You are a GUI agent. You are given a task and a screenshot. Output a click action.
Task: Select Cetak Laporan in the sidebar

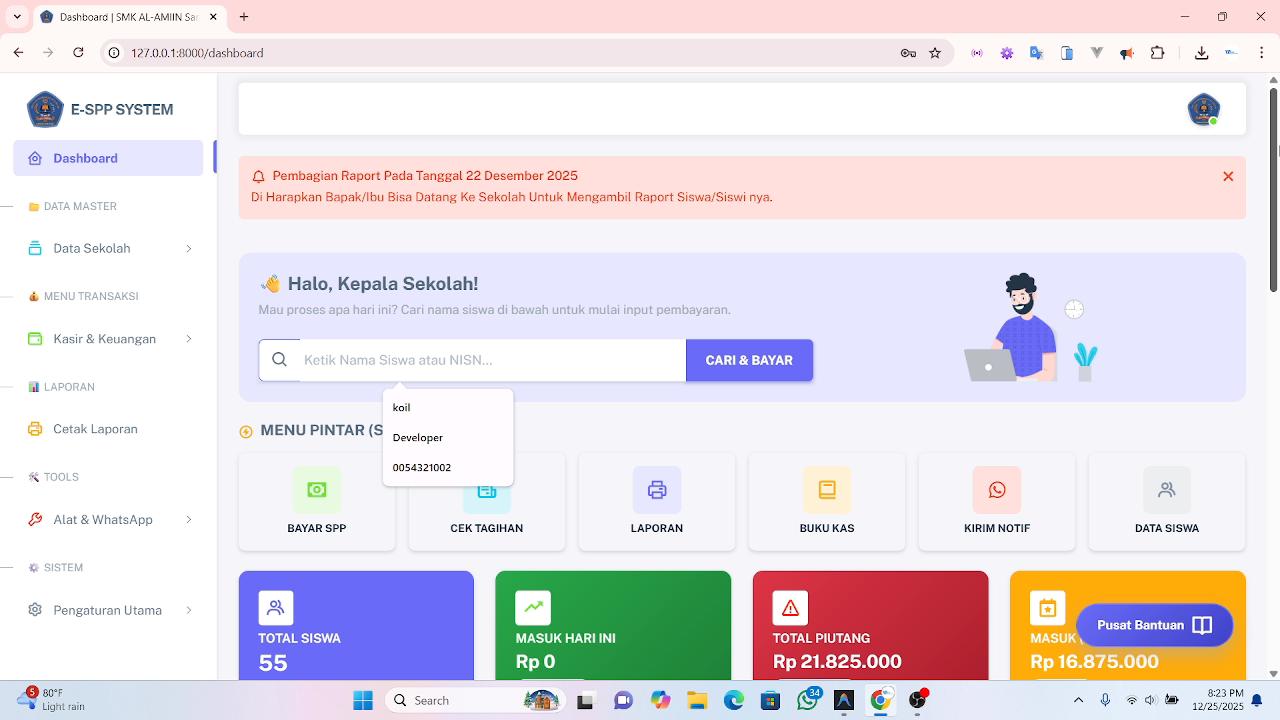[95, 428]
